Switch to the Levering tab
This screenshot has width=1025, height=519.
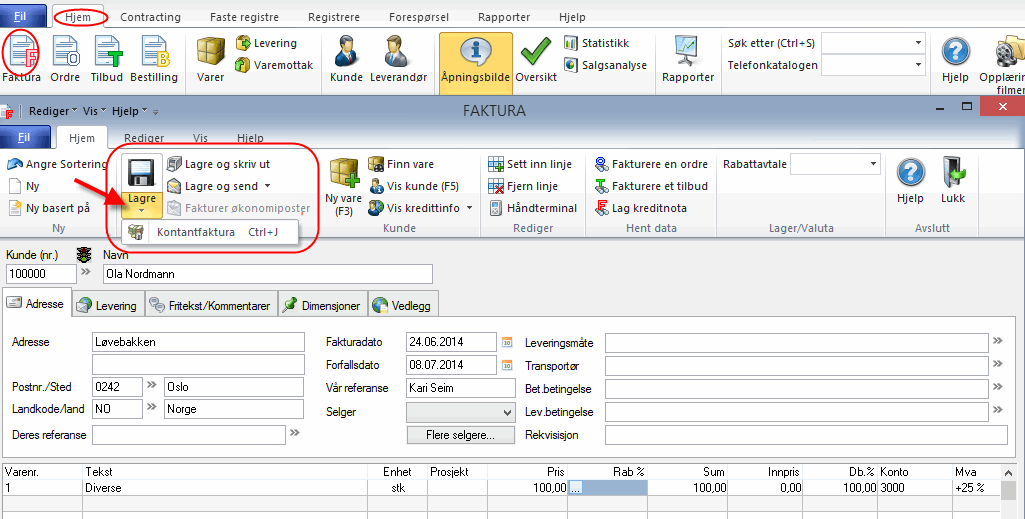point(109,306)
